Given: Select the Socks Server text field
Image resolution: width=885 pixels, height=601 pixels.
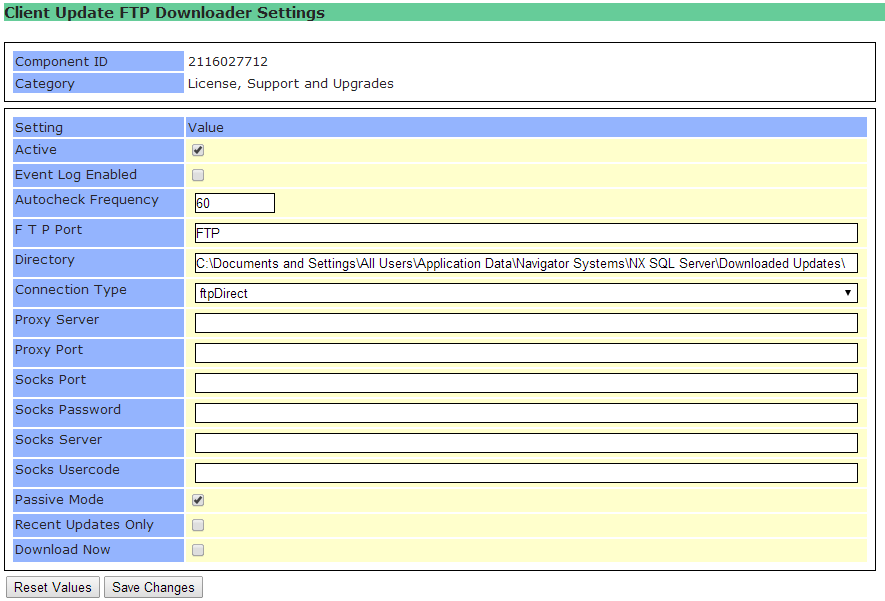Looking at the screenshot, I should (525, 443).
